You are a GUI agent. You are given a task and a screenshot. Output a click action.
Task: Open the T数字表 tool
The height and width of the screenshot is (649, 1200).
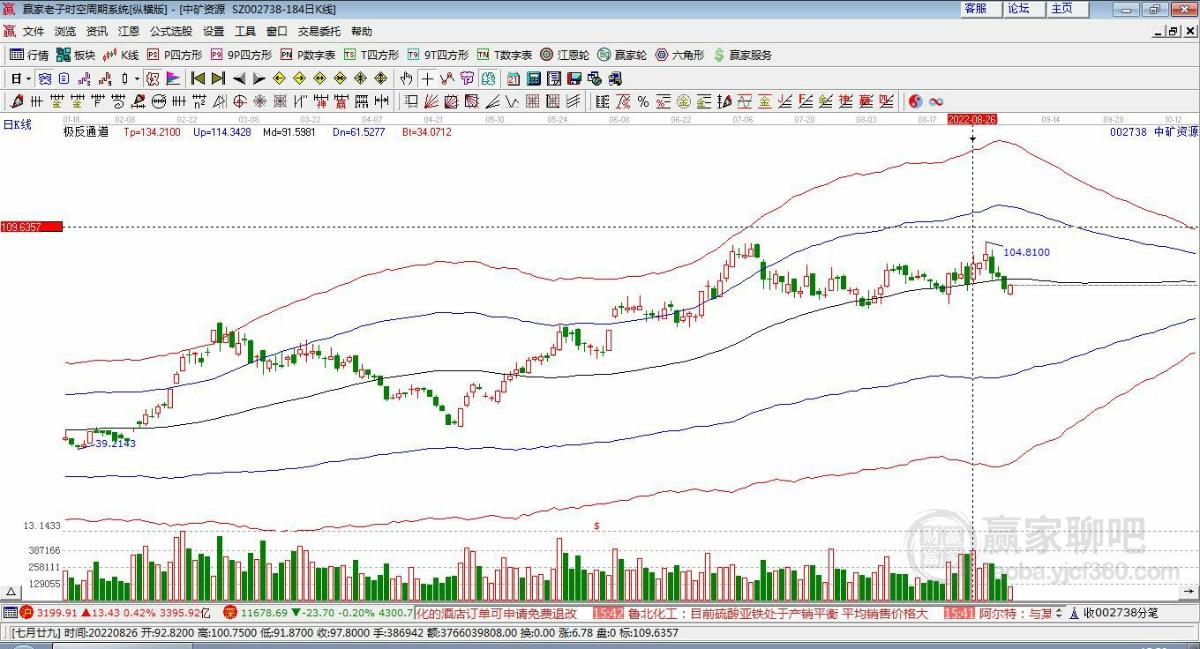pos(504,55)
